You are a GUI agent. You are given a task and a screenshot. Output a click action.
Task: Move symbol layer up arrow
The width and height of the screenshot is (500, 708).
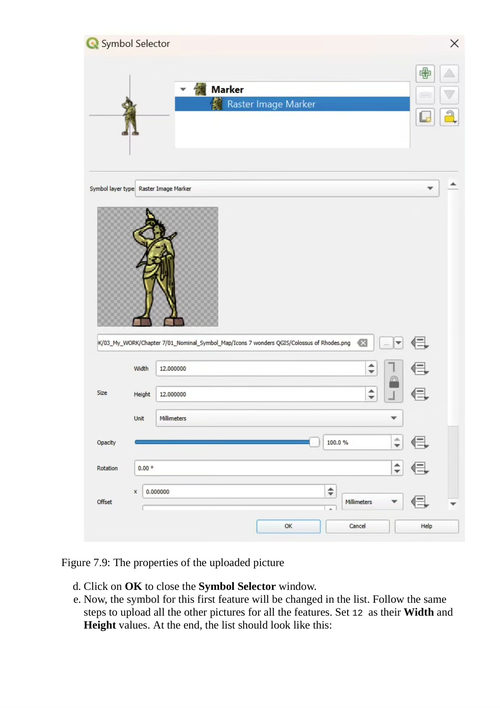tap(449, 73)
